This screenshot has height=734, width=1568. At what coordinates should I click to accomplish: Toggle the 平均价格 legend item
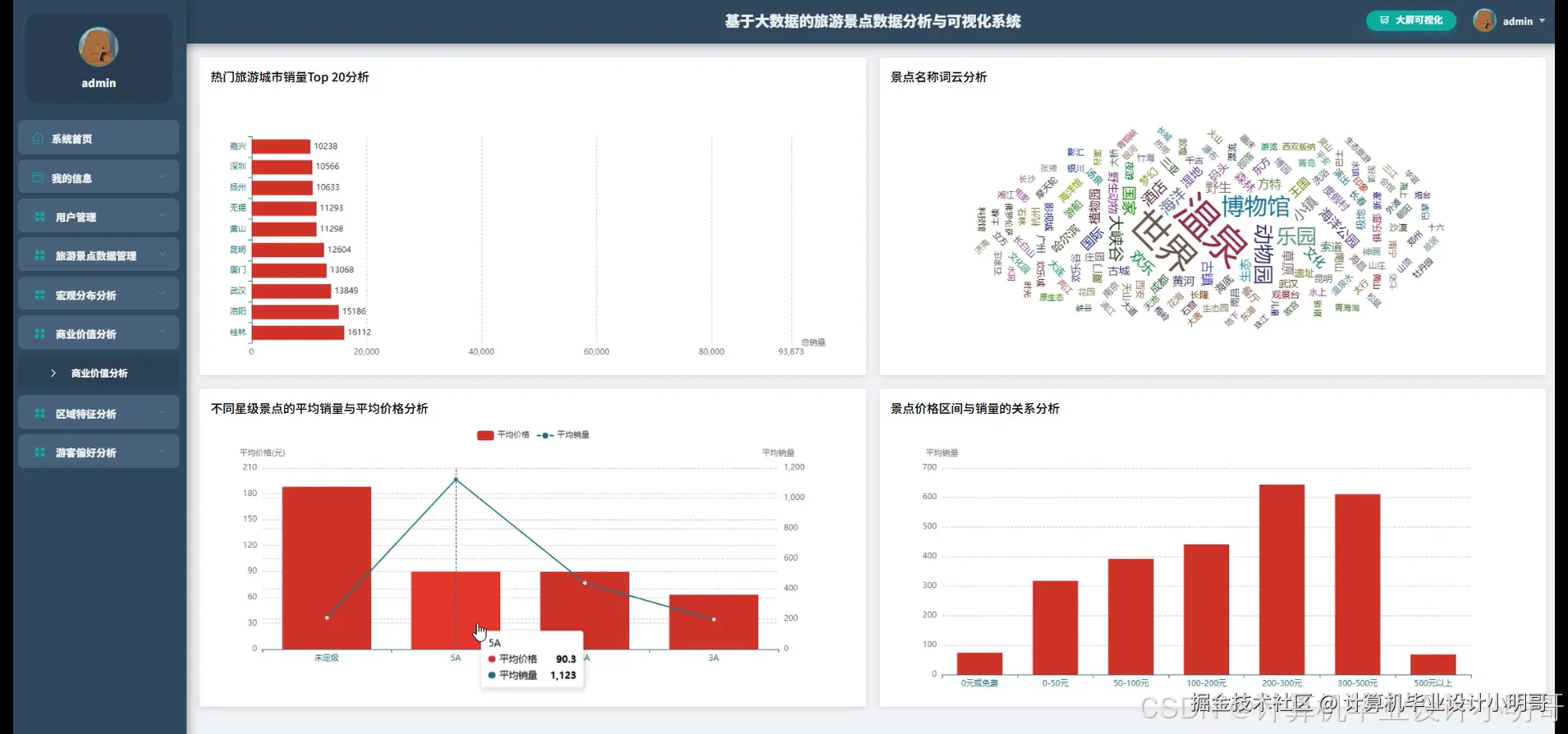point(503,435)
